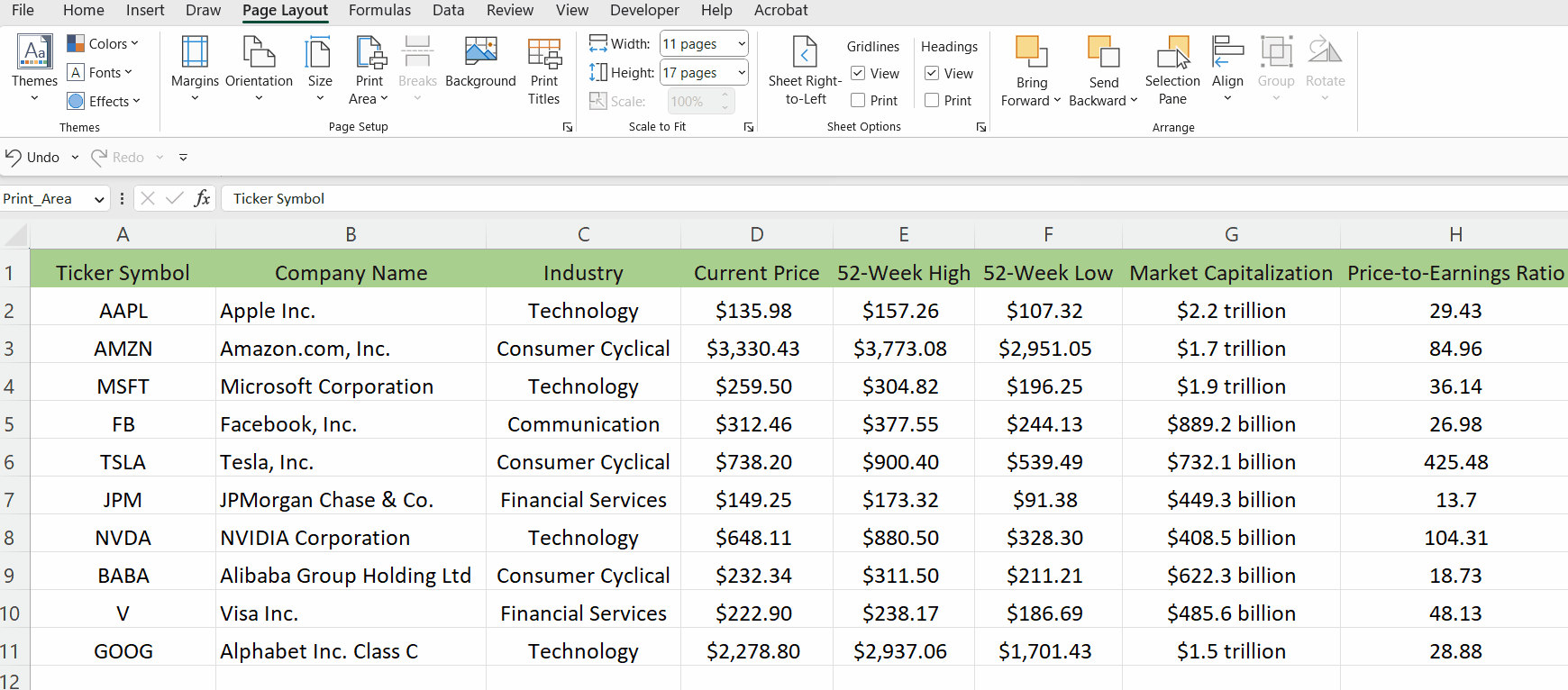Viewport: 1568px width, 690px height.
Task: Open theme Fonts options
Action: (x=100, y=72)
